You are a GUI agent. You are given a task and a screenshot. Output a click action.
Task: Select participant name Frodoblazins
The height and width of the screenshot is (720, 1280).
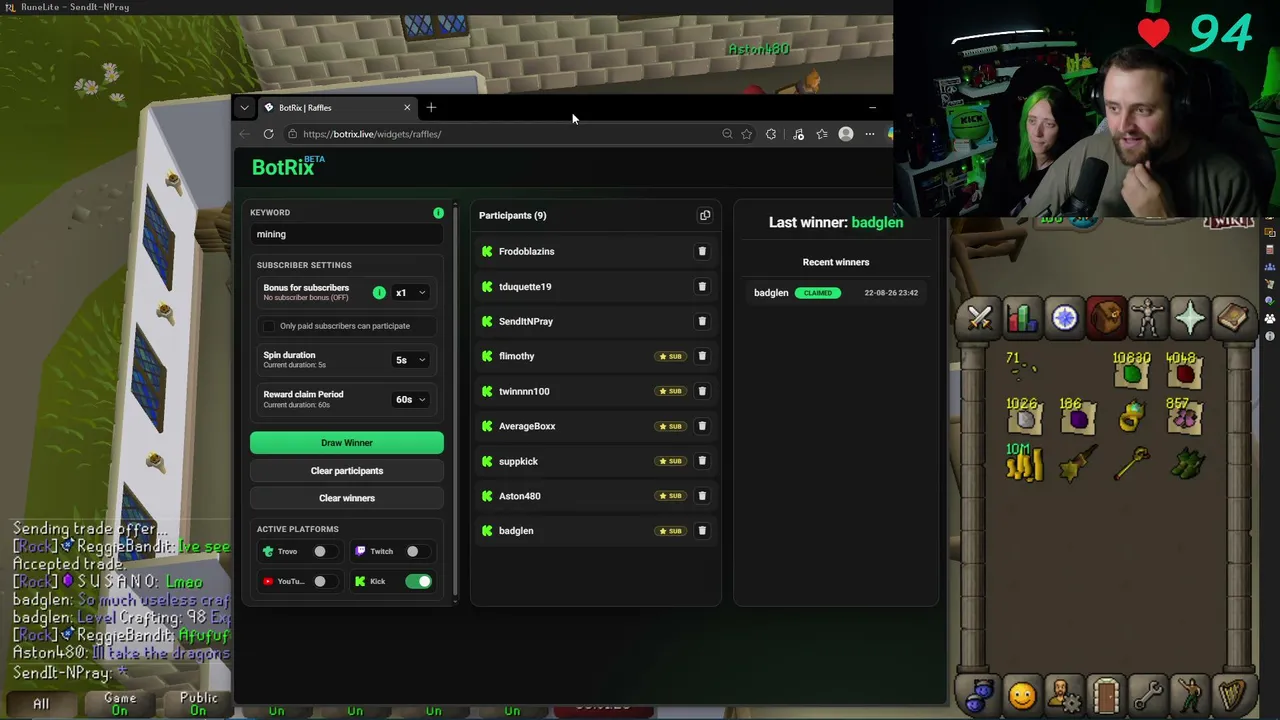(x=526, y=251)
